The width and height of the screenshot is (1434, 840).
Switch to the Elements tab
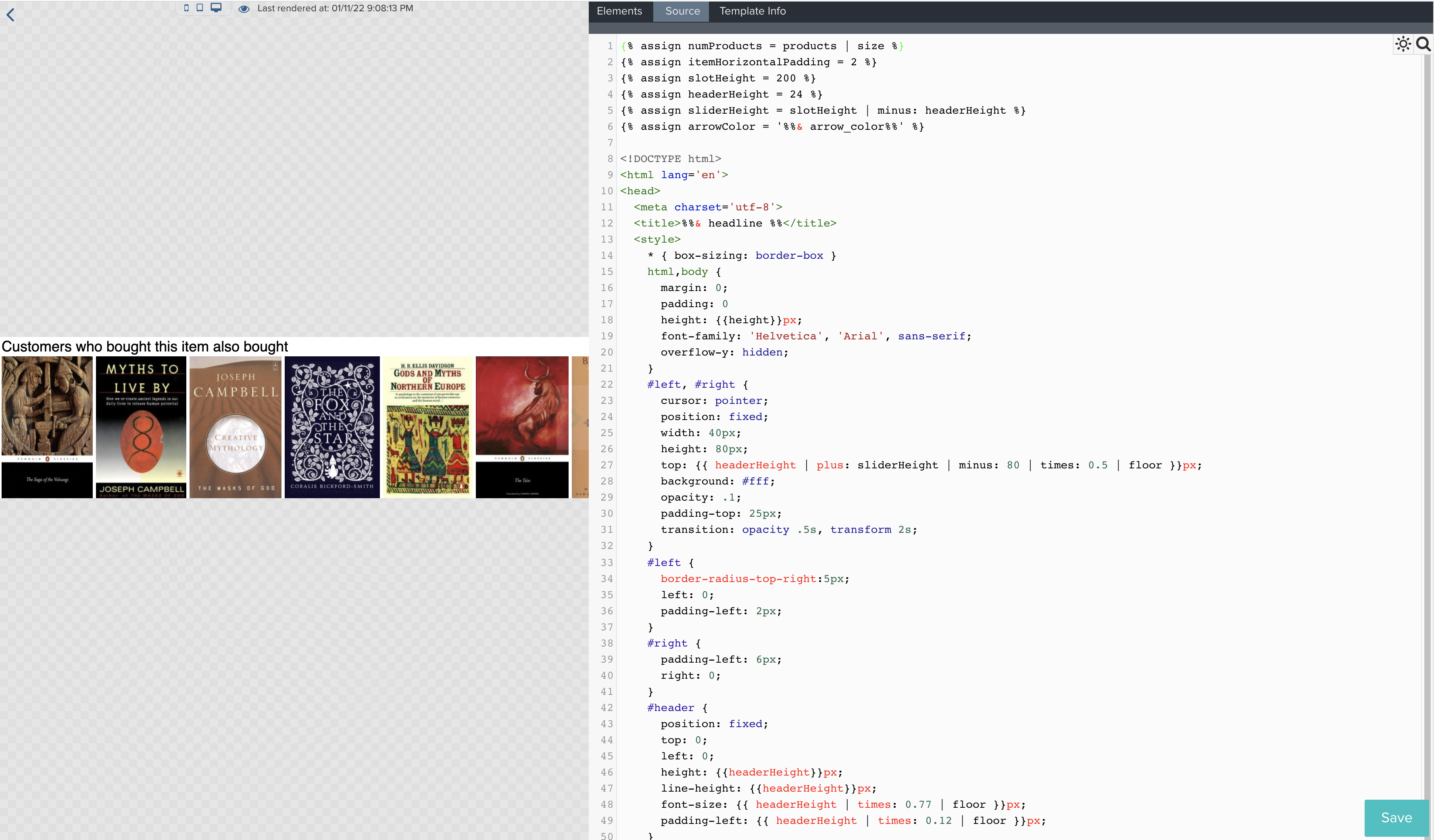(x=619, y=11)
